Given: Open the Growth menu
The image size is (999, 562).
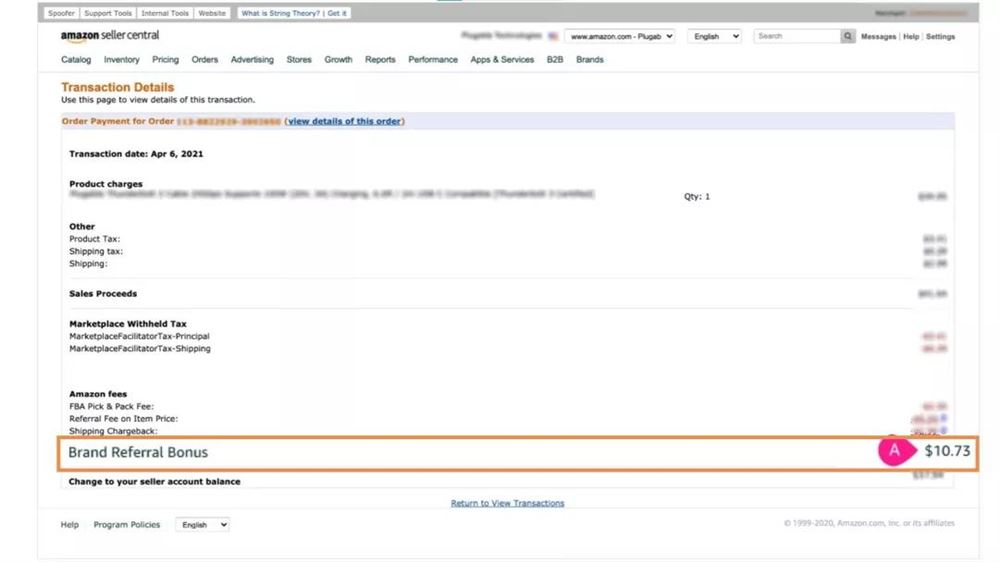Looking at the screenshot, I should click(338, 59).
